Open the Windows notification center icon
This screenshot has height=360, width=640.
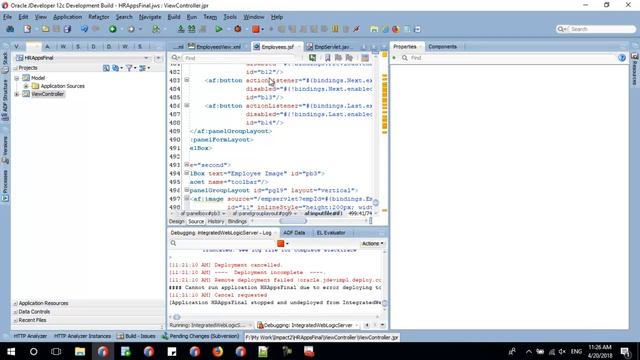tap(625, 351)
